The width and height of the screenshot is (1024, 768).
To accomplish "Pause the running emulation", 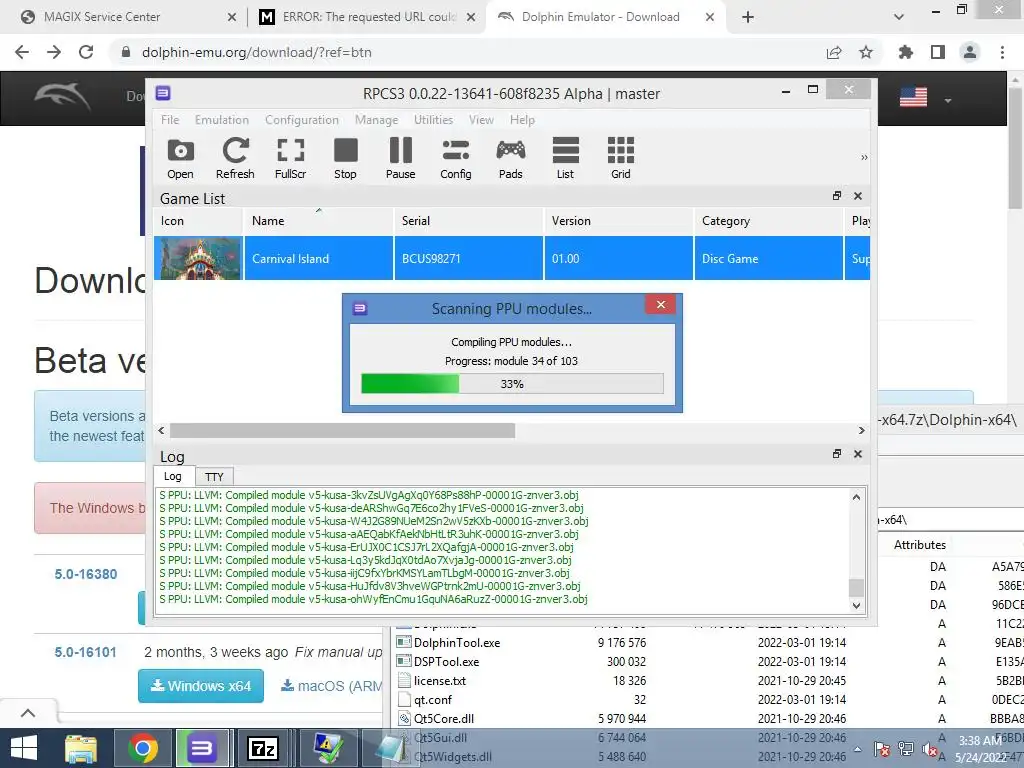I will (400, 158).
